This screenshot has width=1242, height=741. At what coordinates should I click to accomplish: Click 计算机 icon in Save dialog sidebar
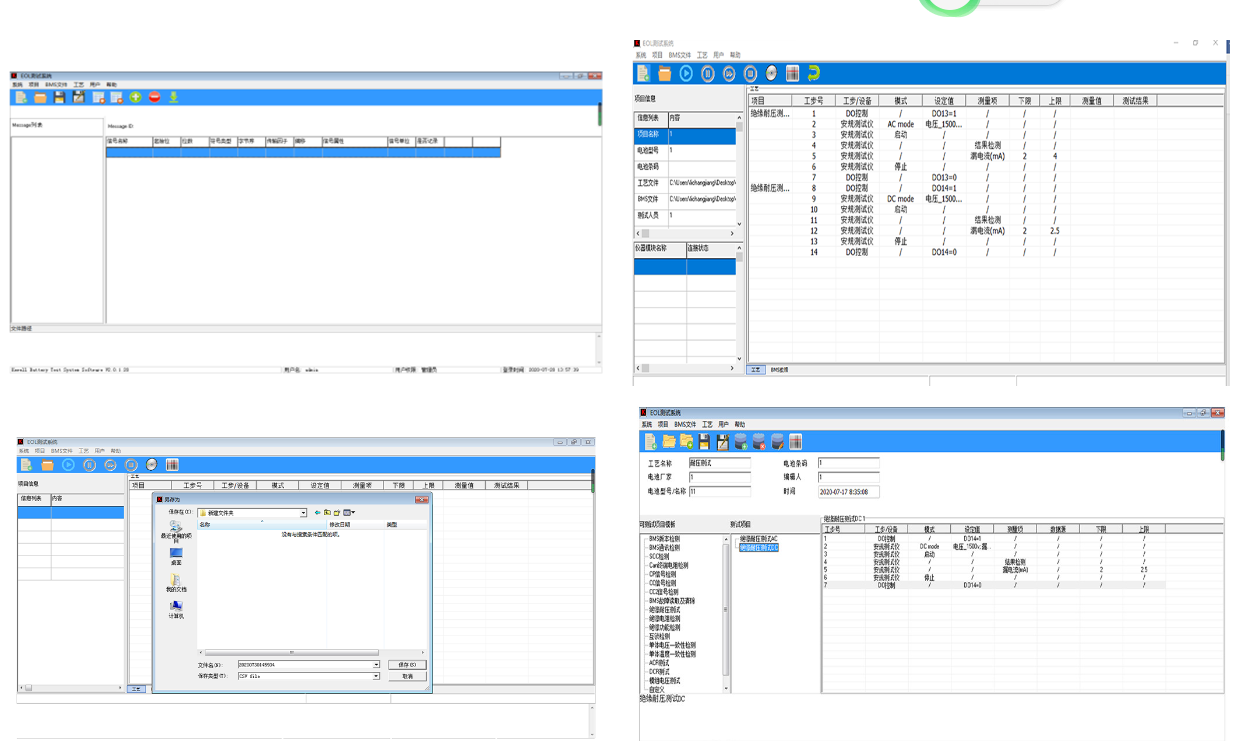tap(176, 609)
